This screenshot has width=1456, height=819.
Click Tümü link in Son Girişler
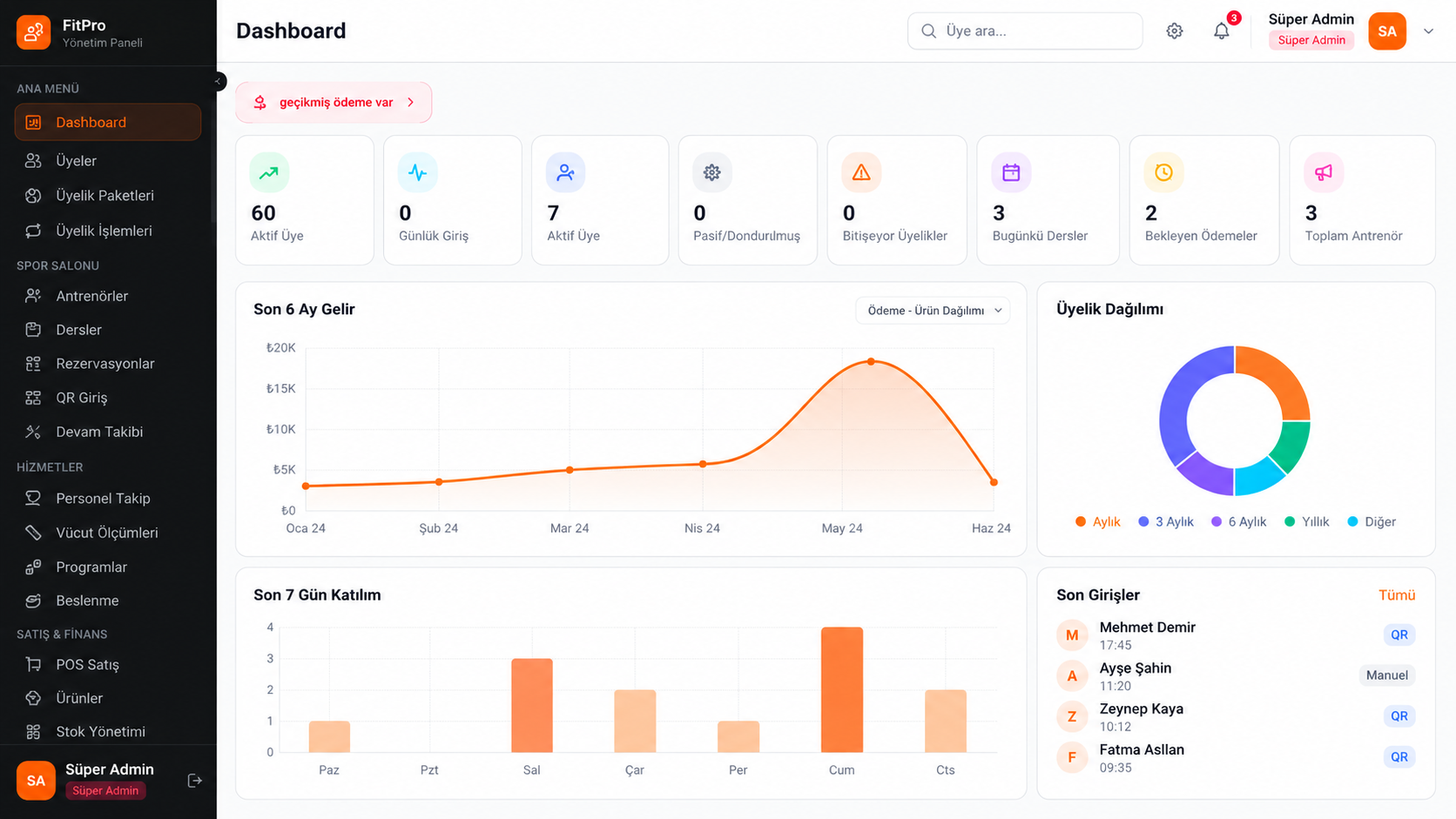(x=1397, y=595)
